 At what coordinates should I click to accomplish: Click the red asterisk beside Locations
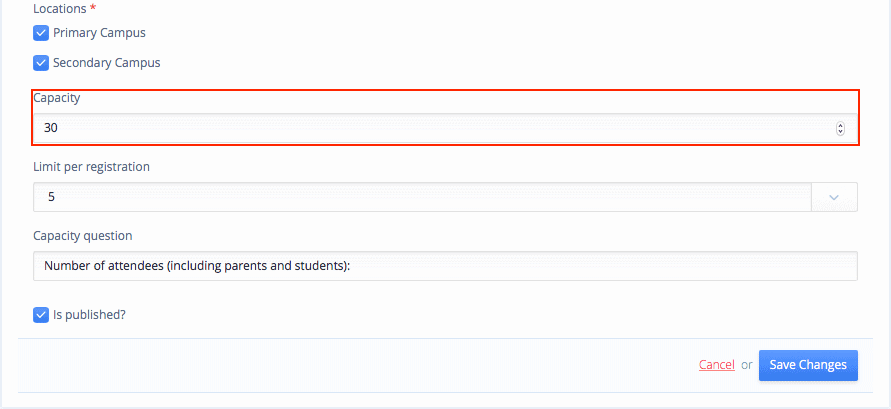pos(93,7)
